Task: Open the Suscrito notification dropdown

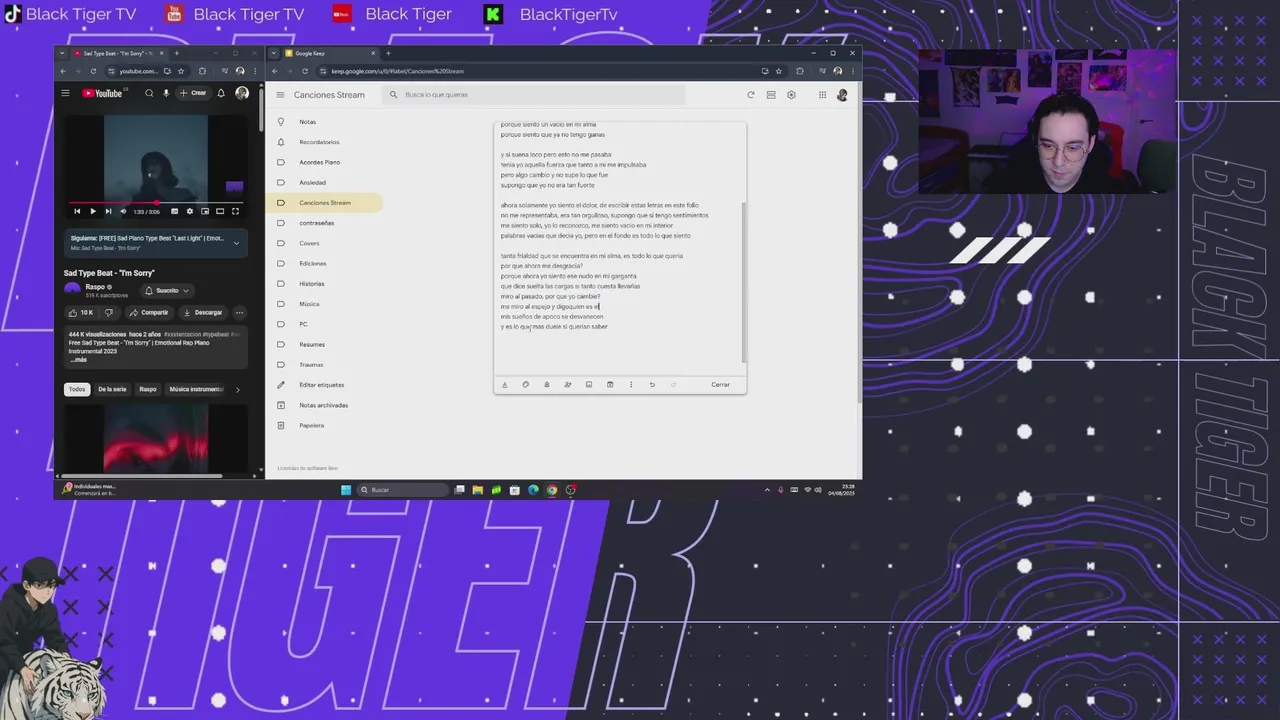Action: (x=167, y=290)
